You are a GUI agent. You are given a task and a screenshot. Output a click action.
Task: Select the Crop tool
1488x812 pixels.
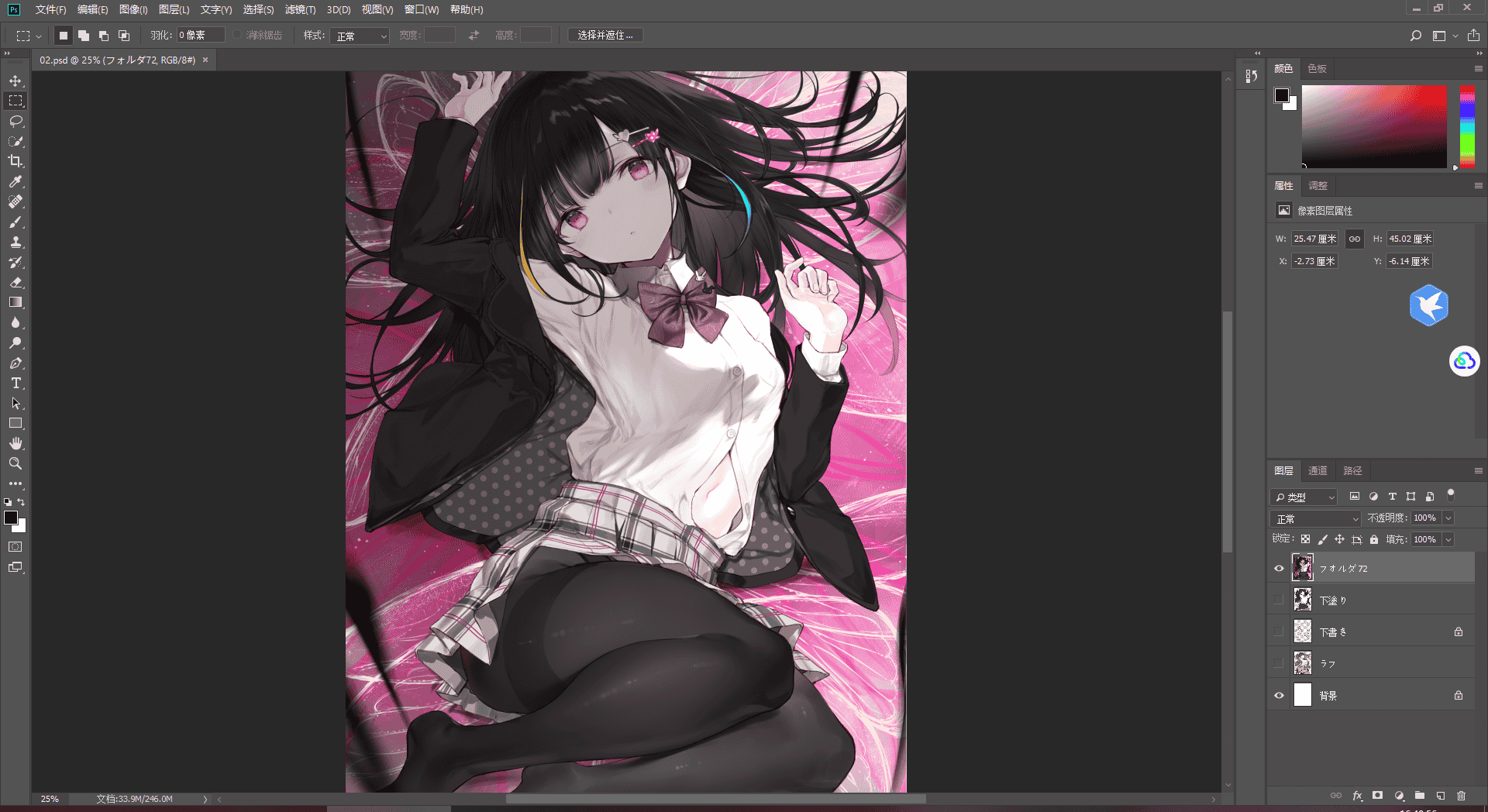[x=15, y=161]
